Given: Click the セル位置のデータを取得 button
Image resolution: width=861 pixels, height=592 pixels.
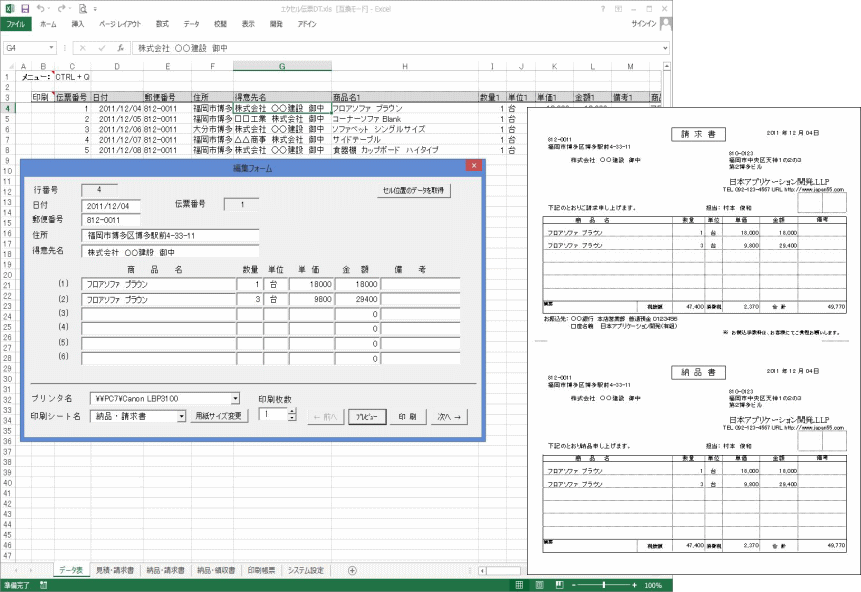Looking at the screenshot, I should [414, 191].
